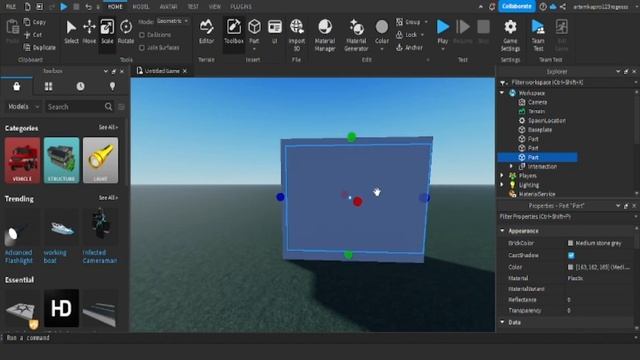Image resolution: width=640 pixels, height=360 pixels.
Task: Toggle the Toolbox button in ribbon
Action: point(233,32)
